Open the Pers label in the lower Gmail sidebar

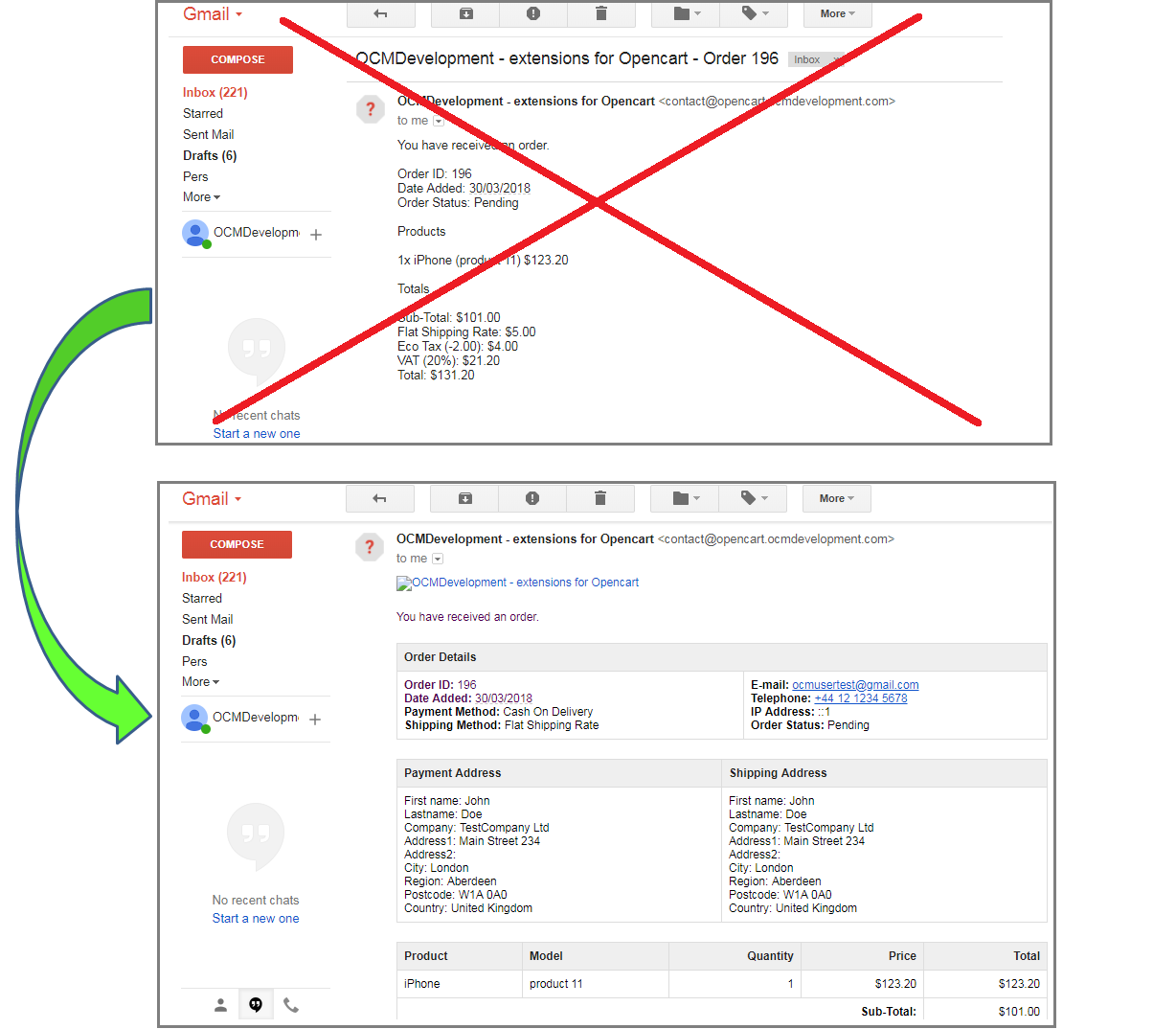[194, 662]
